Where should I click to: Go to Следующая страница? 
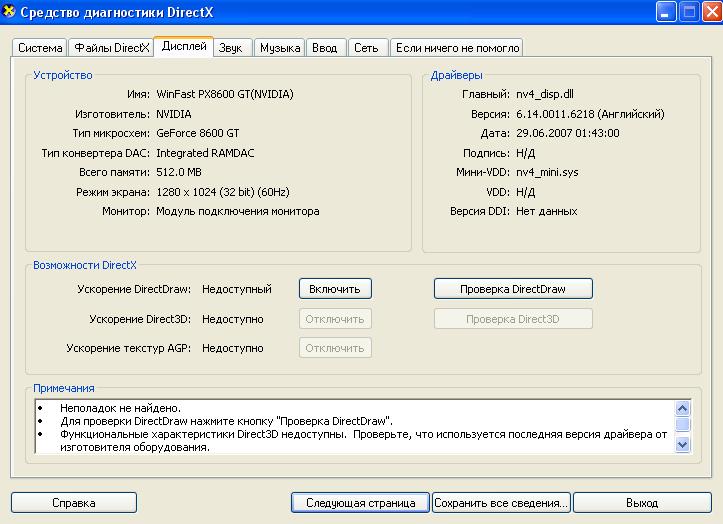360,503
